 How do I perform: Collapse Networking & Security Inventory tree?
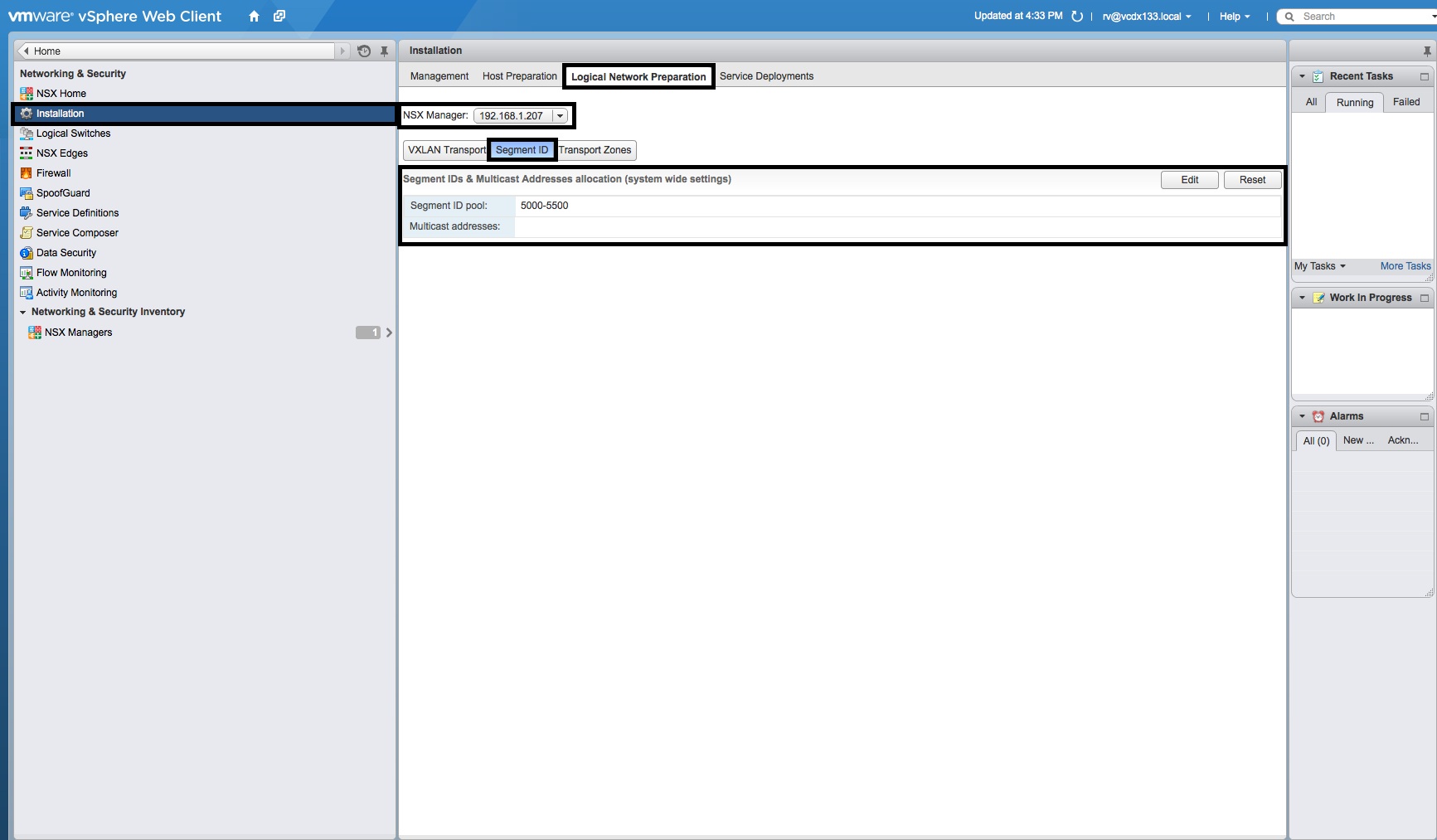point(23,313)
